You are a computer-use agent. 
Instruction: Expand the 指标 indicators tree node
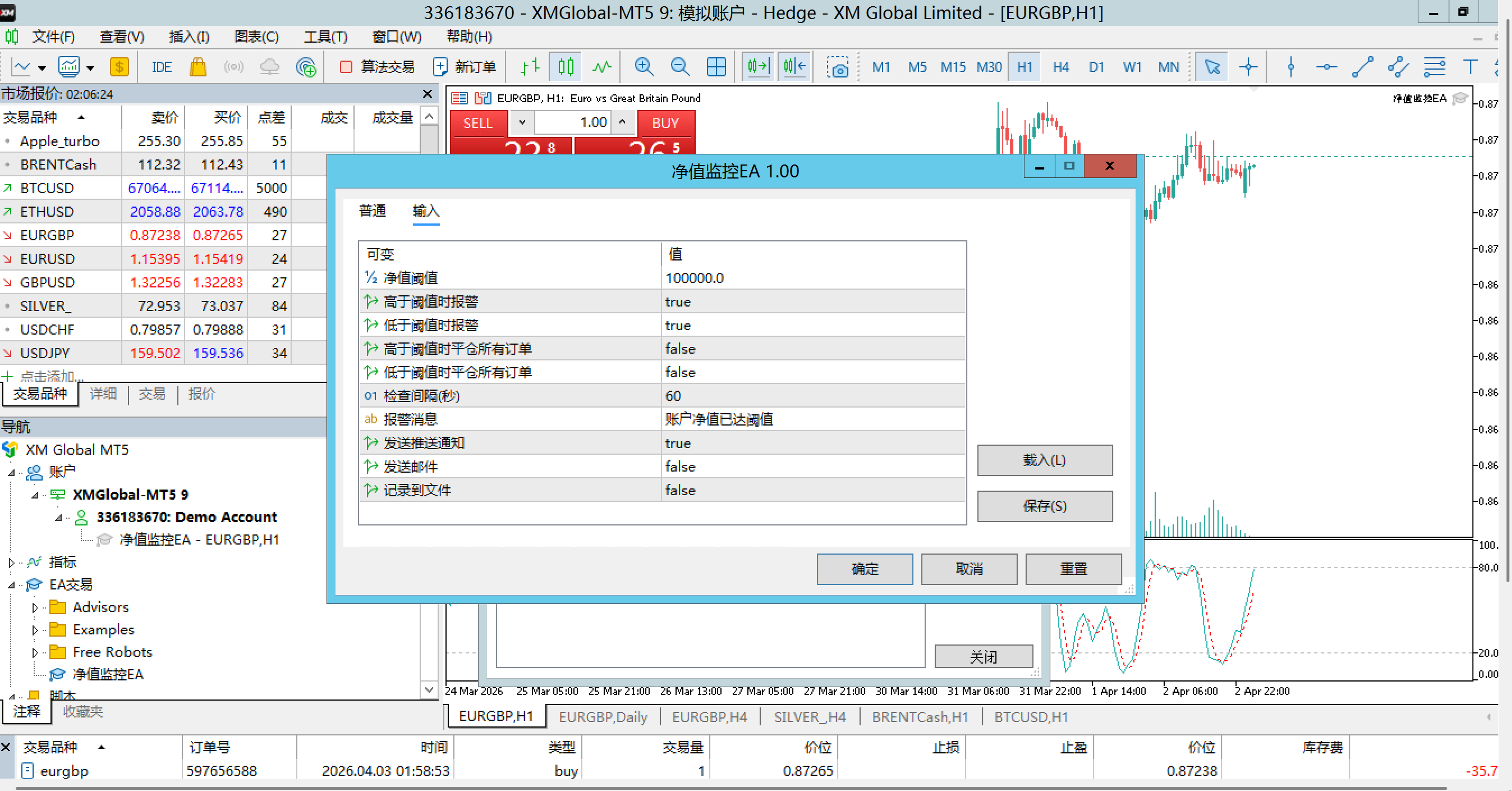(x=11, y=563)
